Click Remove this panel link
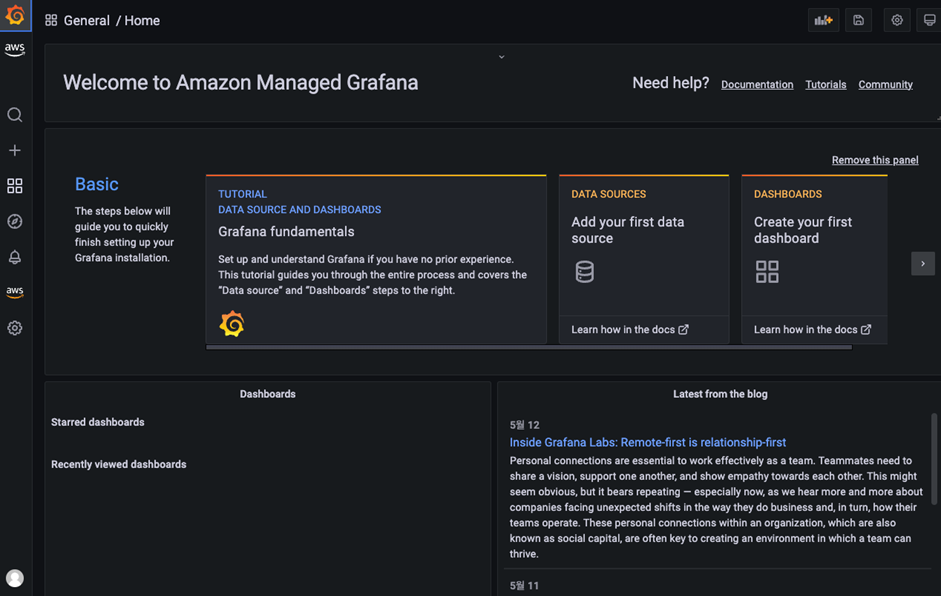 click(x=874, y=160)
